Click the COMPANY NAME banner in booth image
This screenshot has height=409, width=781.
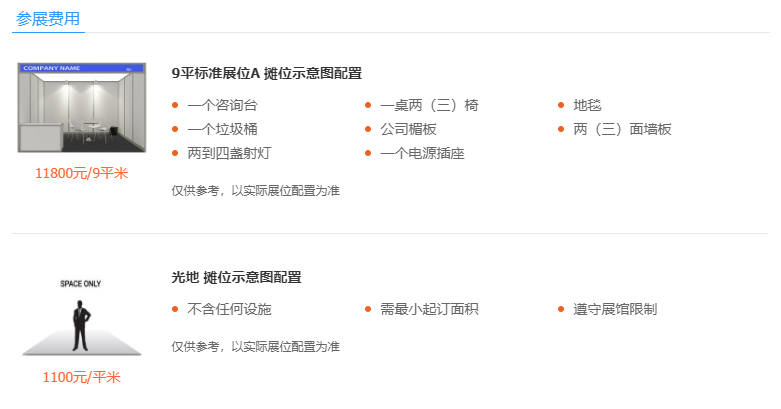[82, 68]
